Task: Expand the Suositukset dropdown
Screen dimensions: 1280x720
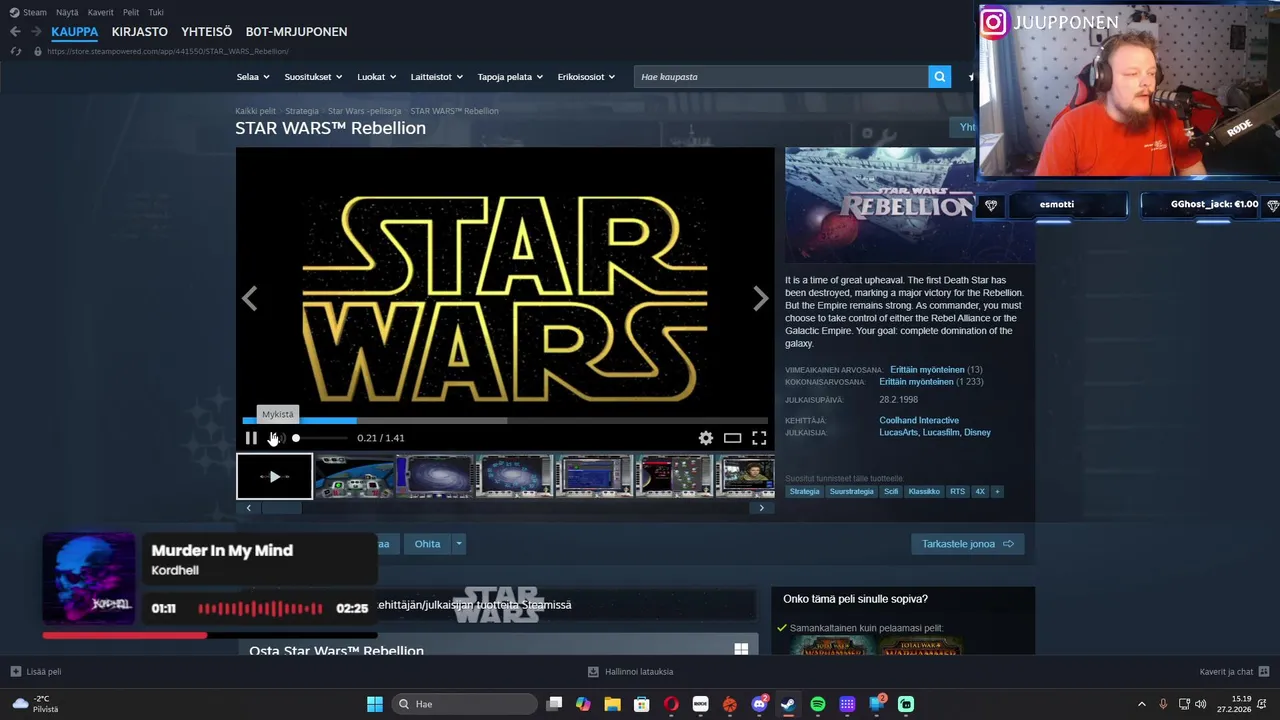Action: click(x=313, y=77)
